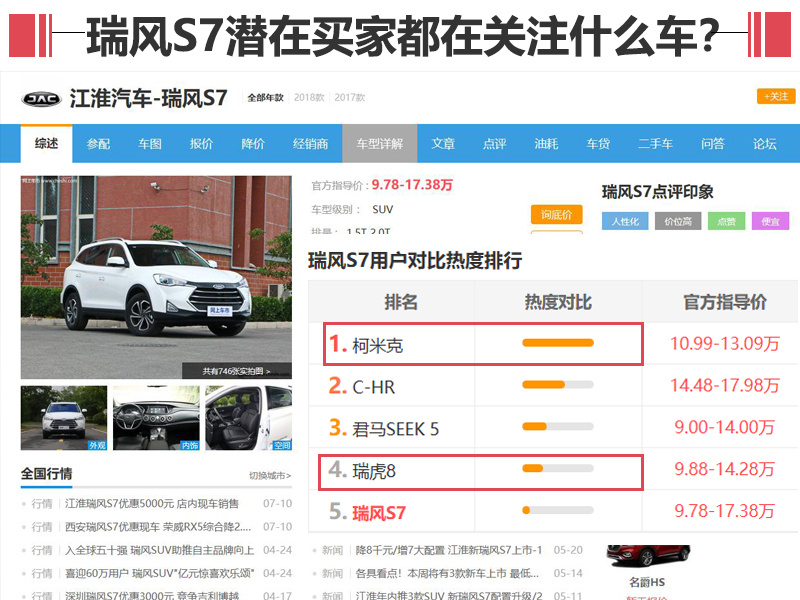Switch to 车型详解 tab
Viewport: 800px width, 600px height.
(380, 144)
